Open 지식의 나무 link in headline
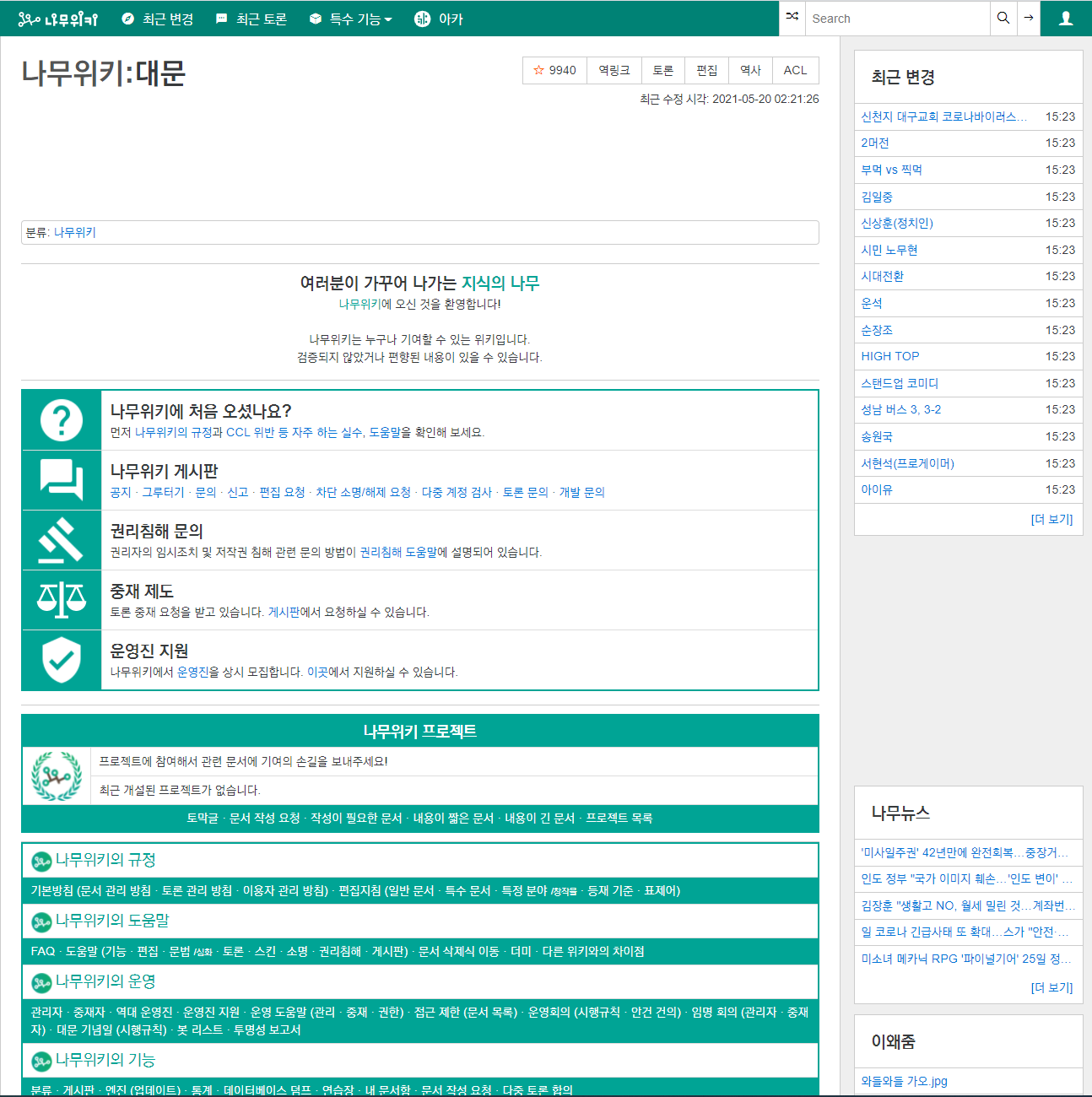Image resolution: width=1092 pixels, height=1097 pixels. pos(500,283)
